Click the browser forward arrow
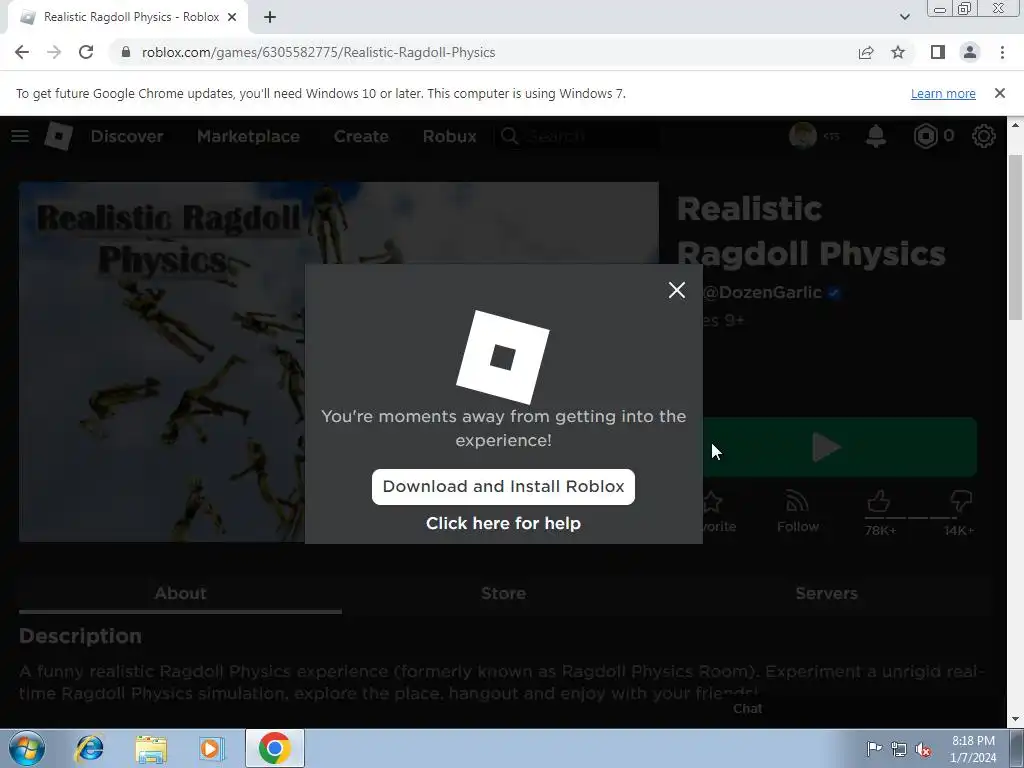 [x=54, y=52]
